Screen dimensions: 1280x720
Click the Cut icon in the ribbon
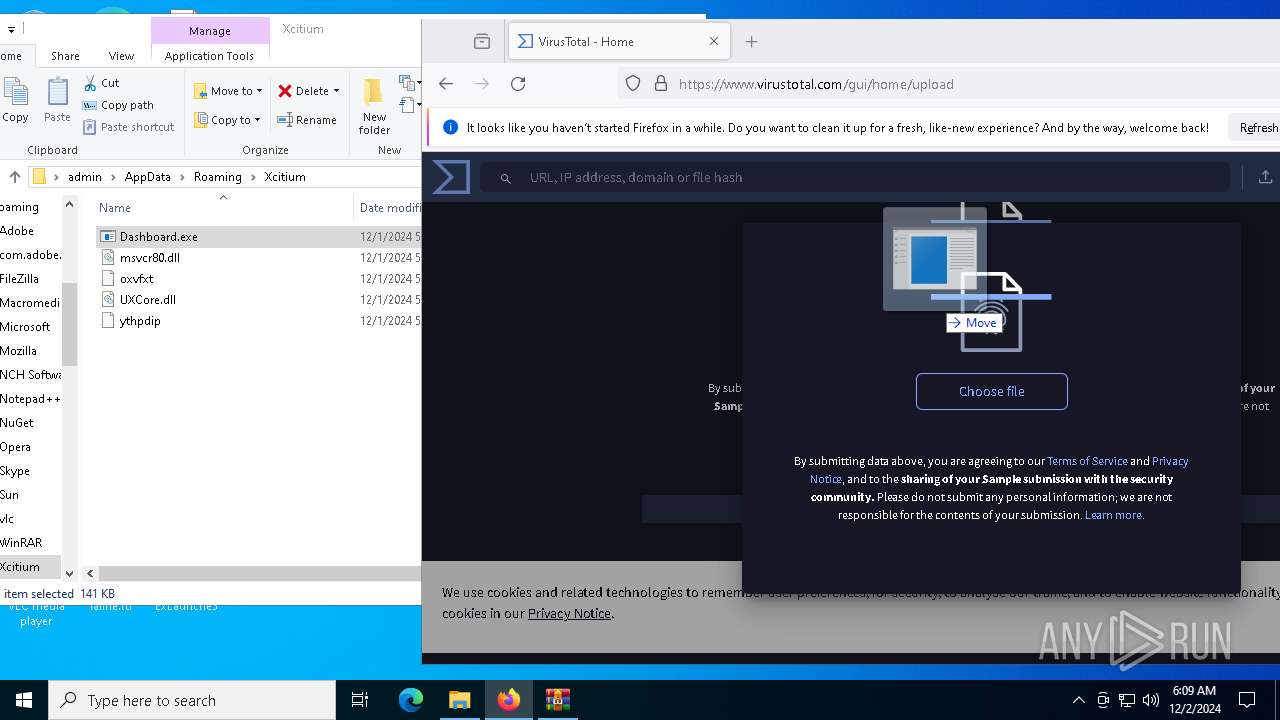(x=90, y=83)
